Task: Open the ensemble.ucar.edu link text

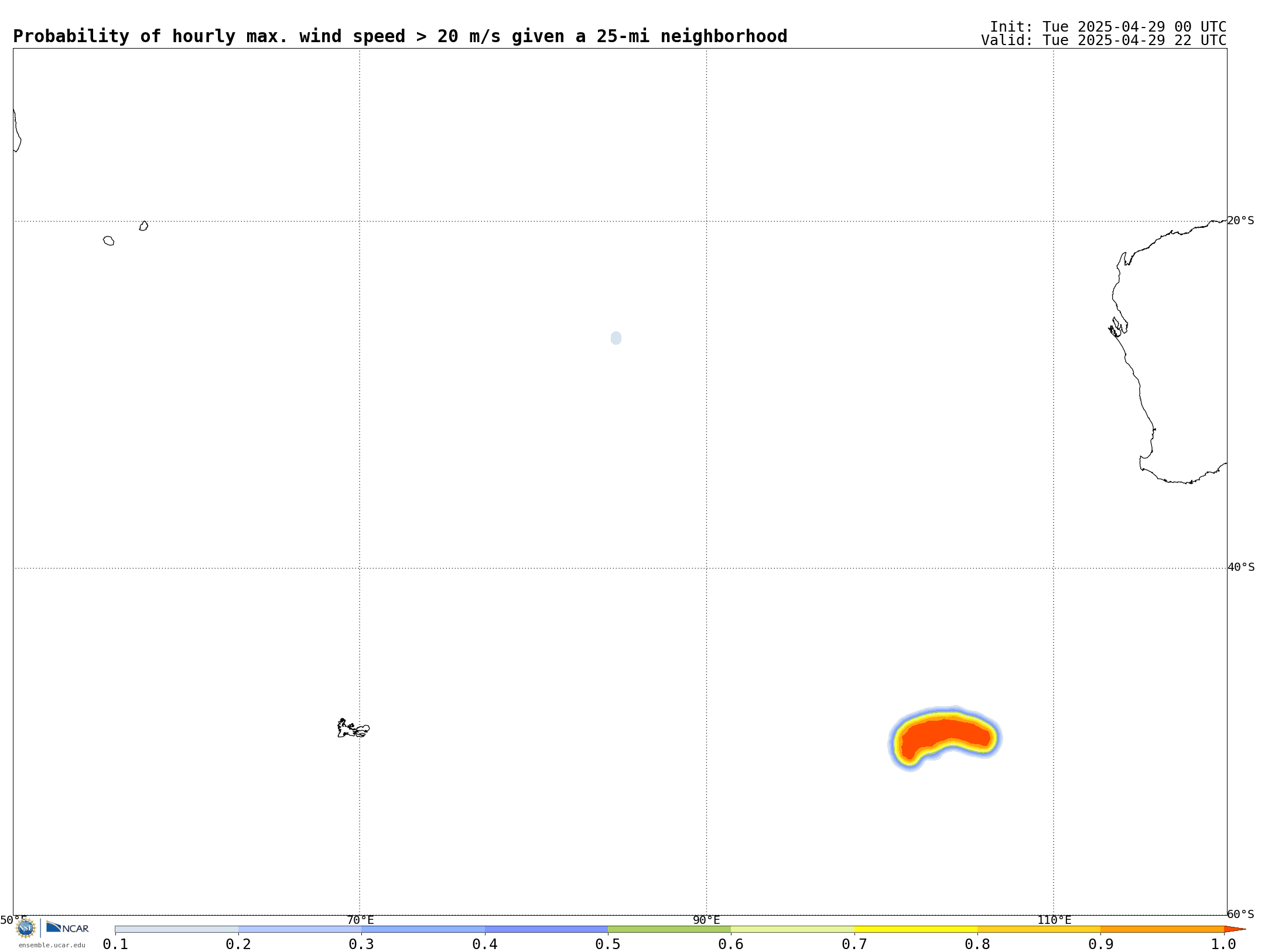Action: 52,945
